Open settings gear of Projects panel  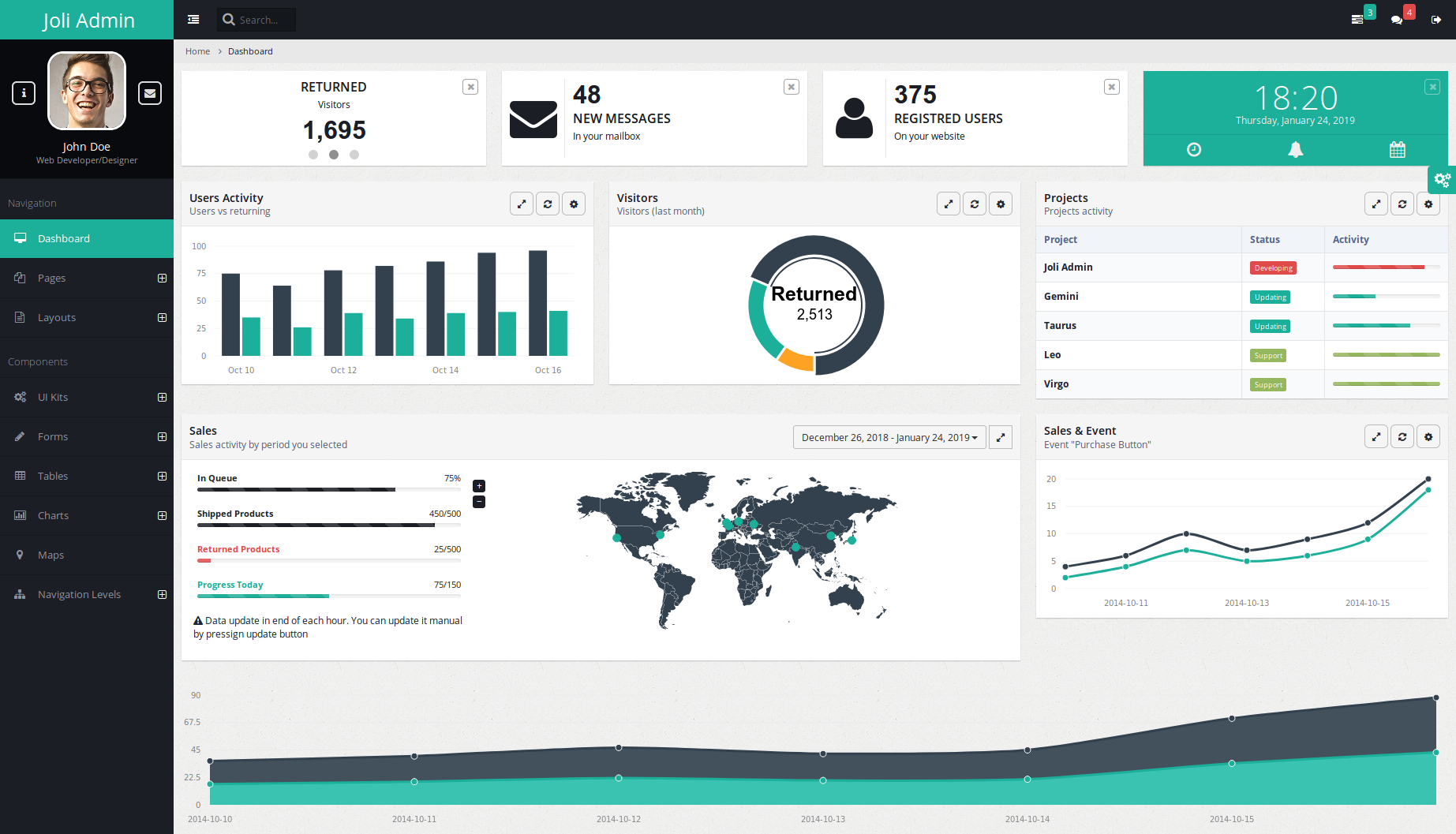(1428, 204)
